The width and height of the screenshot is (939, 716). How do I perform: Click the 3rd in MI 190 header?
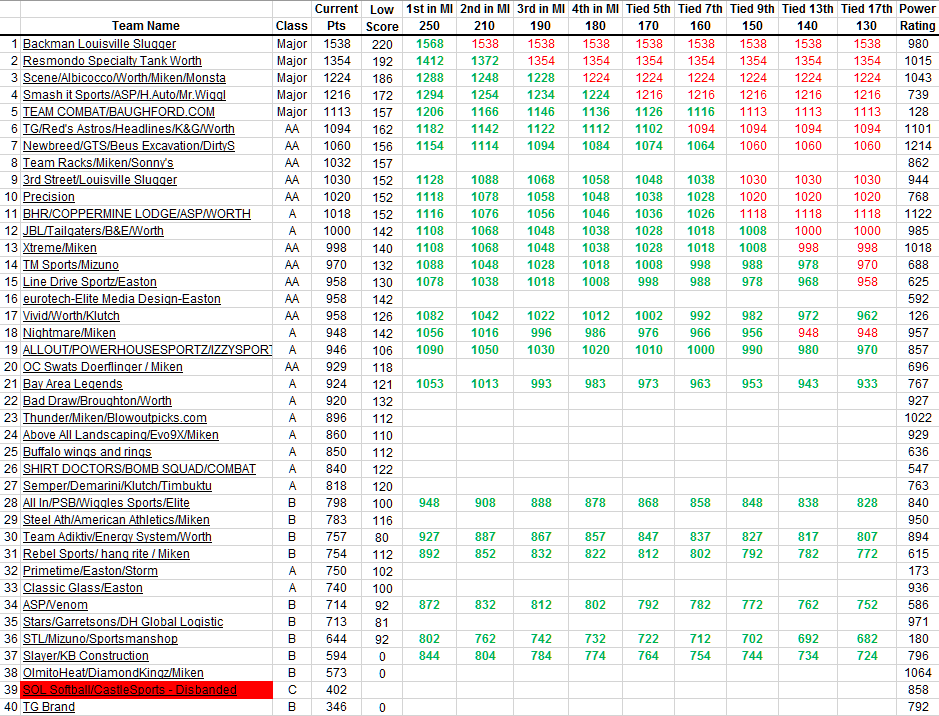[540, 17]
